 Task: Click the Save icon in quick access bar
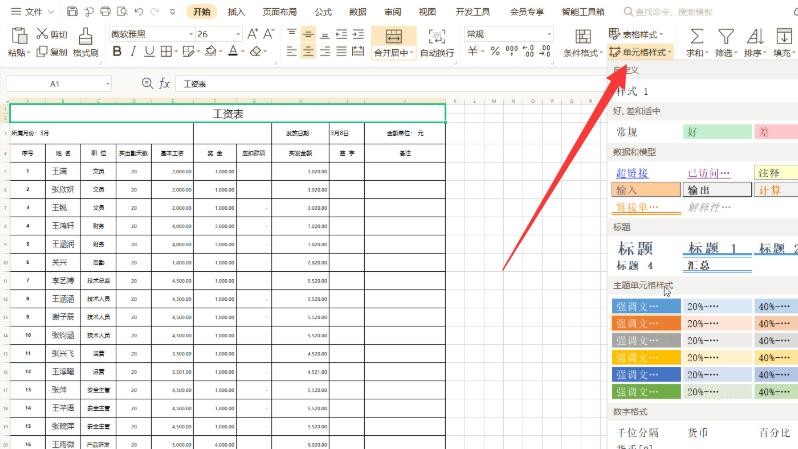click(73, 12)
